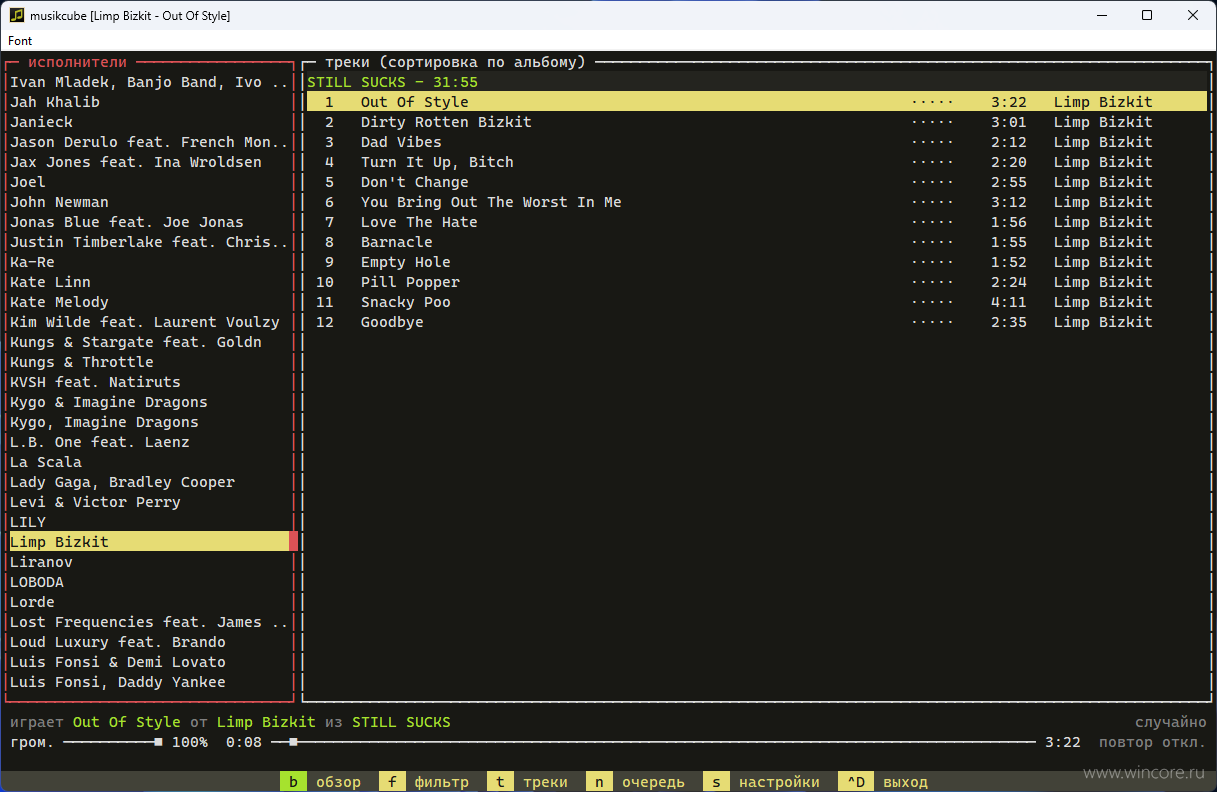
Task: Click the исполнители panel title
Action: click(x=78, y=62)
